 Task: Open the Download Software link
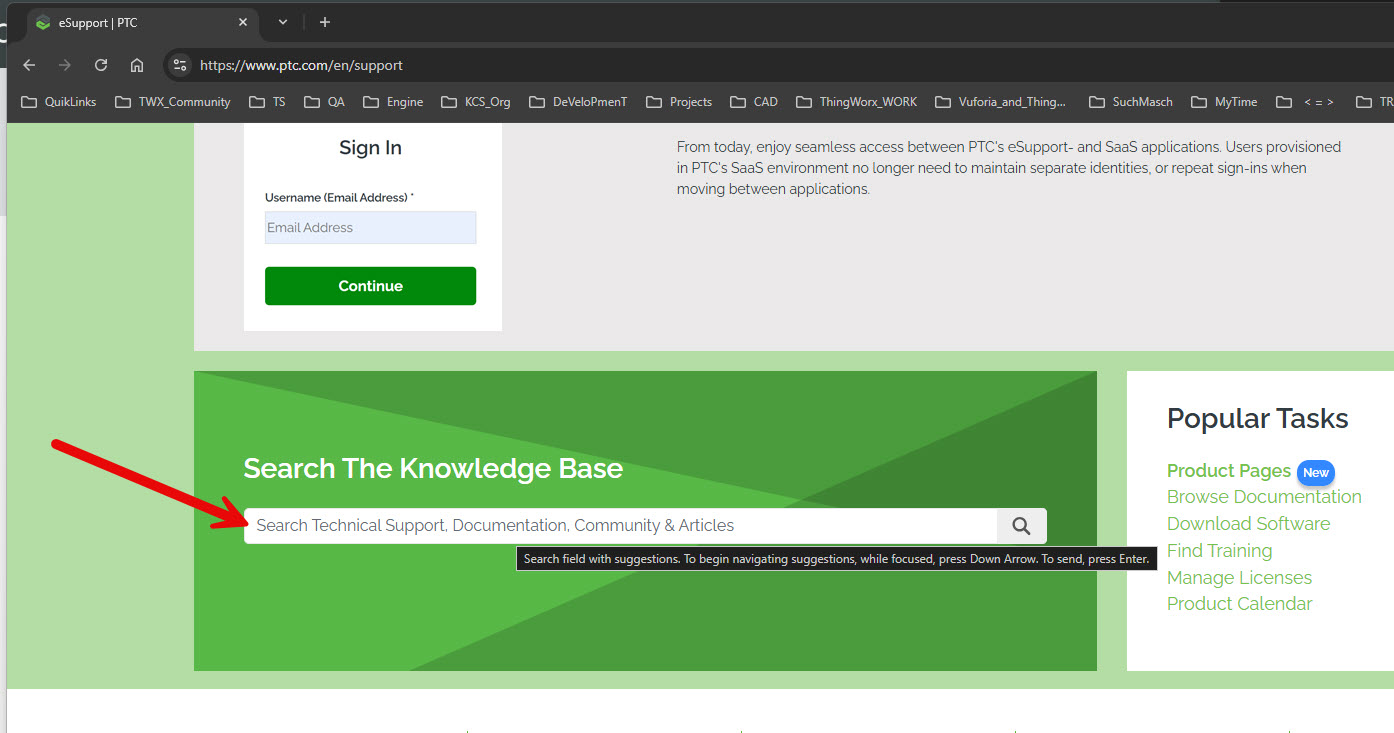1248,523
